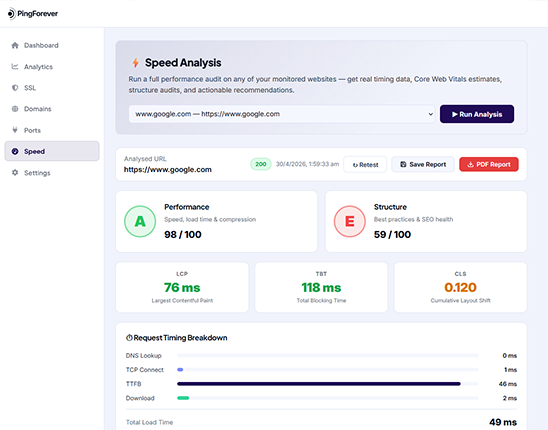
Task: Click the 59 / 100 structure score
Action: (392, 235)
